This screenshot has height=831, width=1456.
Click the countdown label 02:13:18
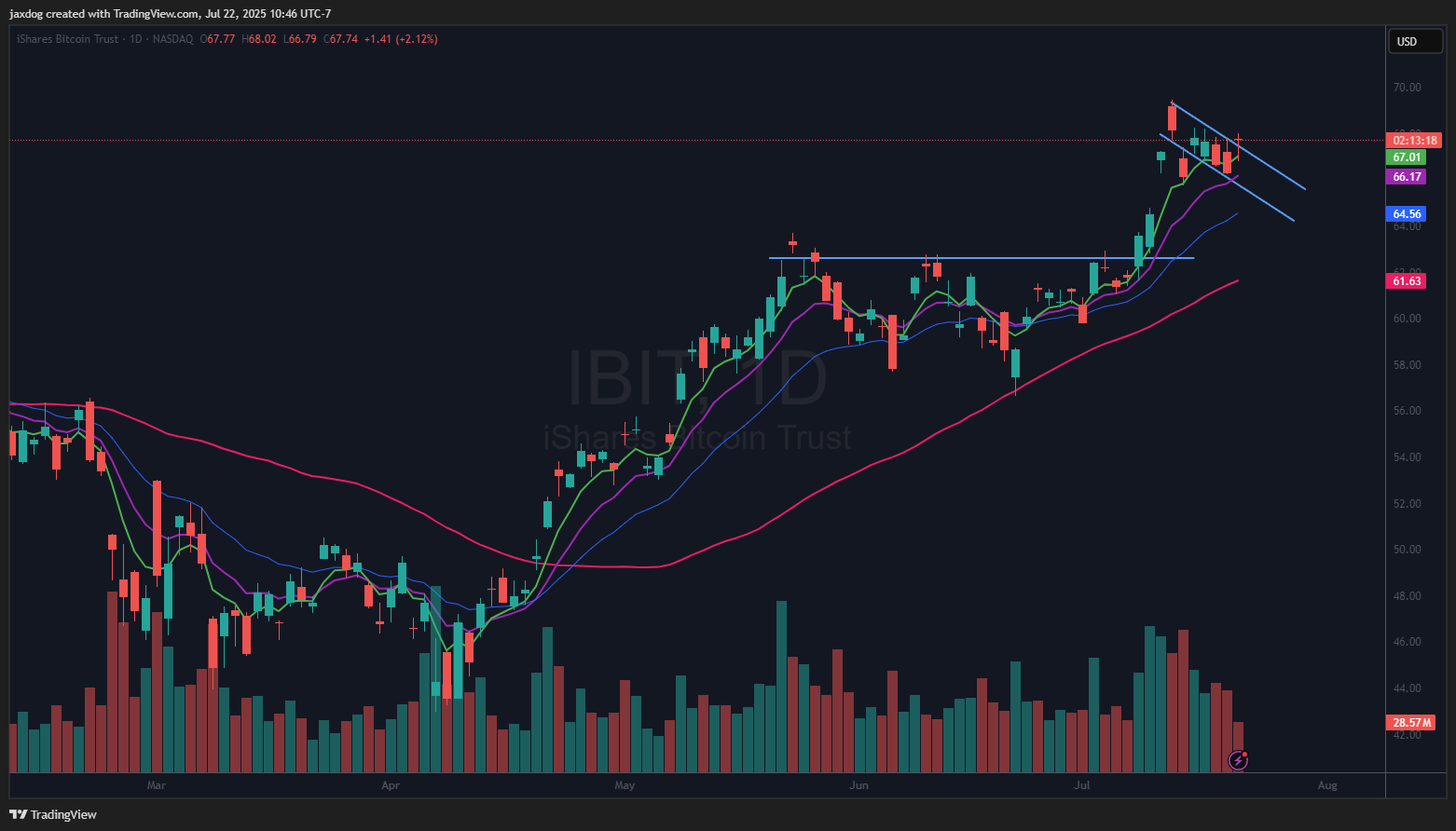click(1414, 141)
